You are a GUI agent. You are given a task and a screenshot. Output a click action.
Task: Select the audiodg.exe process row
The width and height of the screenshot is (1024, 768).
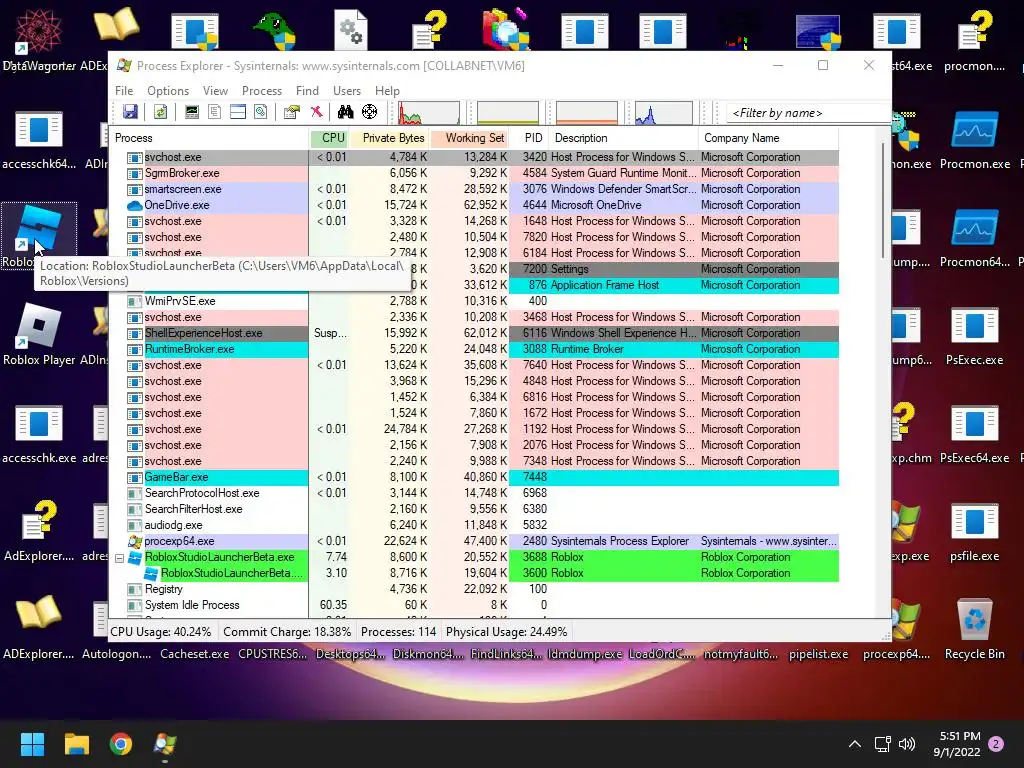(x=474, y=525)
